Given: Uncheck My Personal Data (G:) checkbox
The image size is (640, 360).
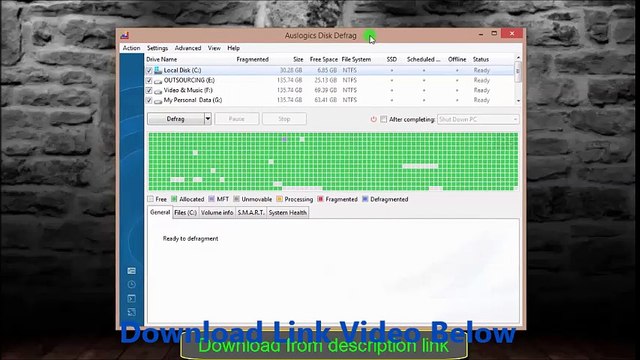Looking at the screenshot, I should 149,100.
